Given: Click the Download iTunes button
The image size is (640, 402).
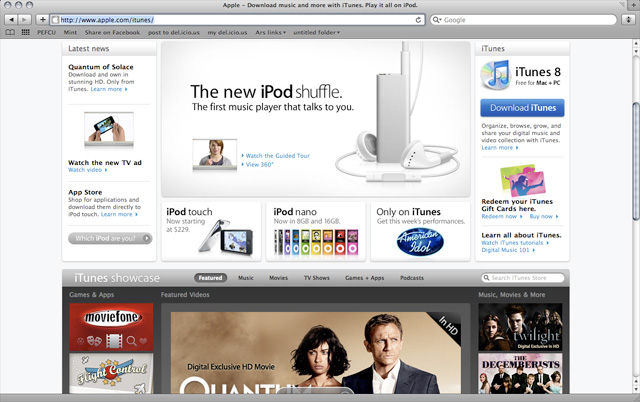Looking at the screenshot, I should coord(522,108).
